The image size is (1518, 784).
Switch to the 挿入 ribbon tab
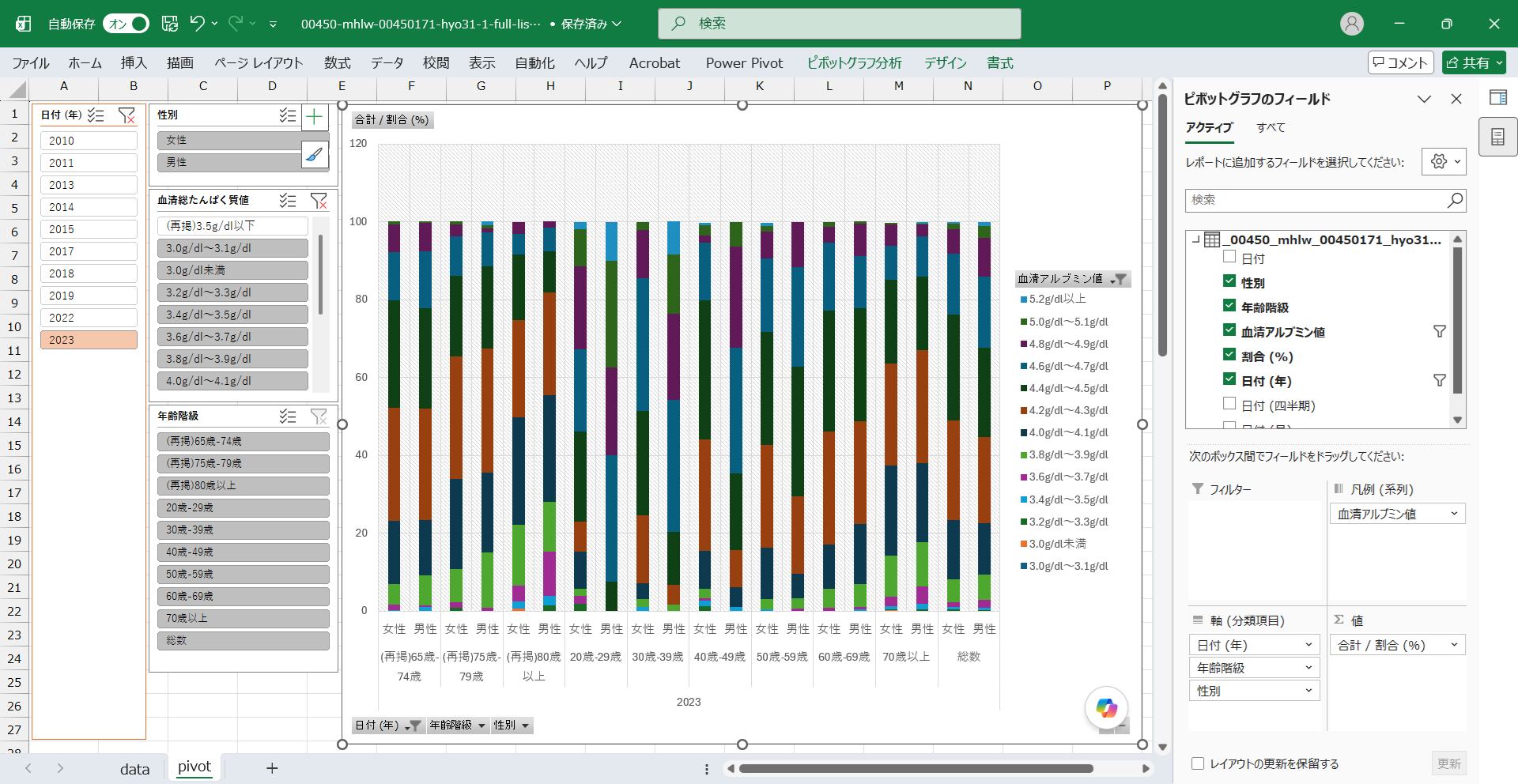coord(134,63)
